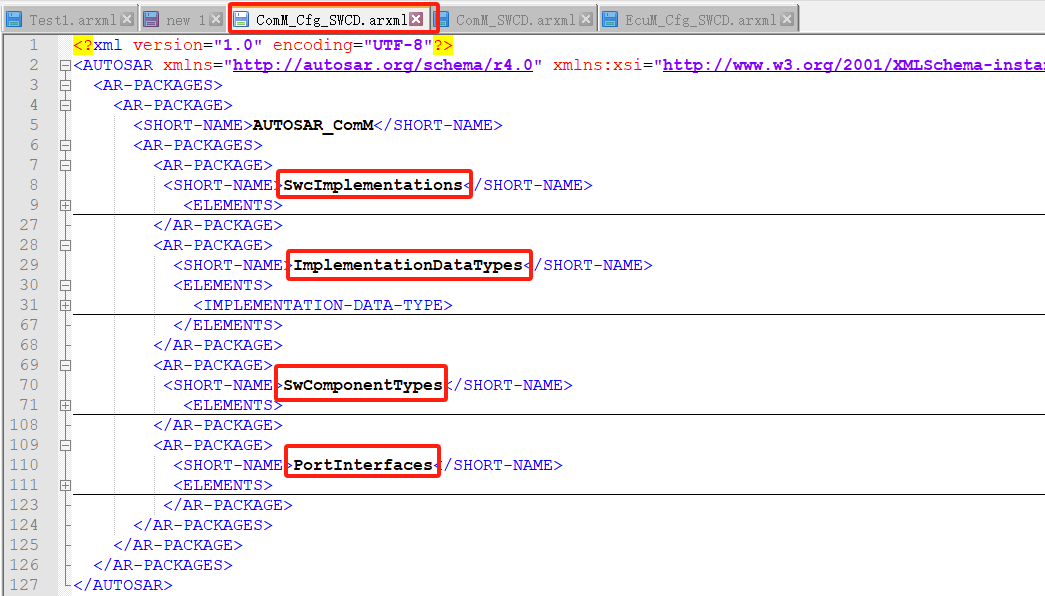Image resolution: width=1045 pixels, height=596 pixels.
Task: Open the ComM_SWCD.arxml tab
Action: tap(515, 20)
